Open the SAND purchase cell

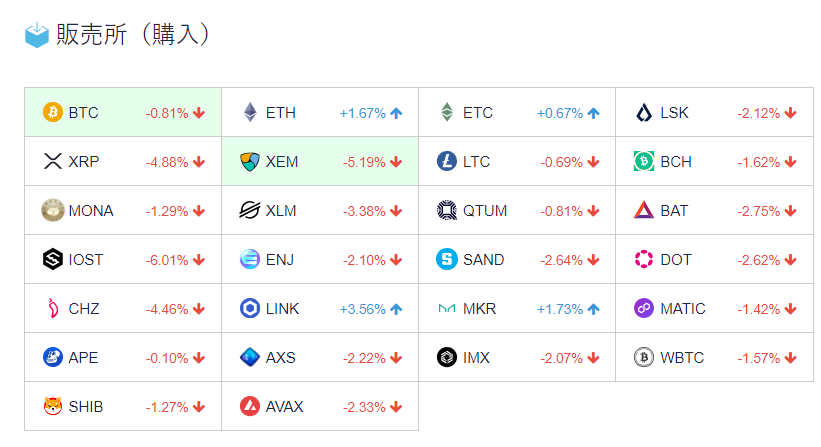click(516, 260)
